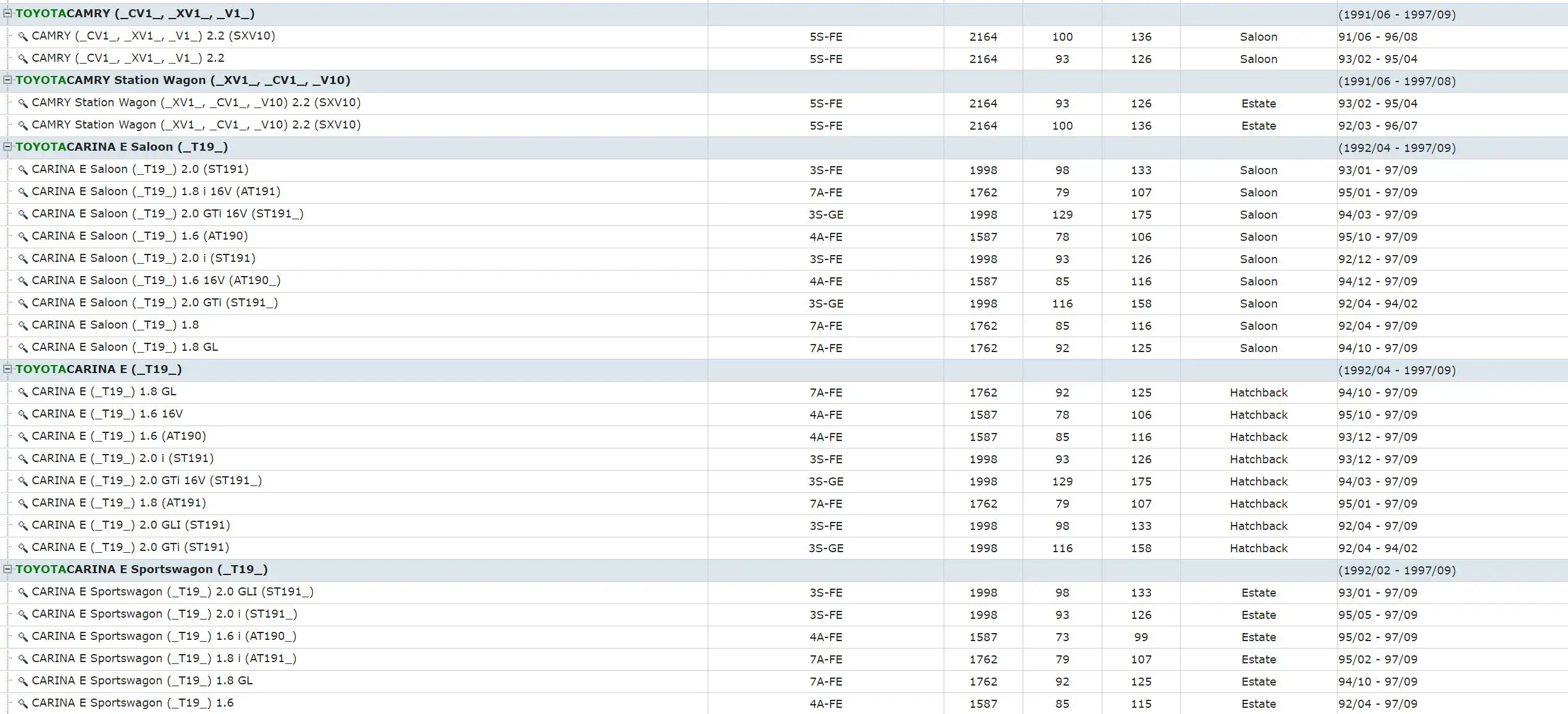Open magnifier for CARINA E Saloon 2.0 GTi 16V
Screen dimensions: 1568x714
pyautogui.click(x=23, y=214)
